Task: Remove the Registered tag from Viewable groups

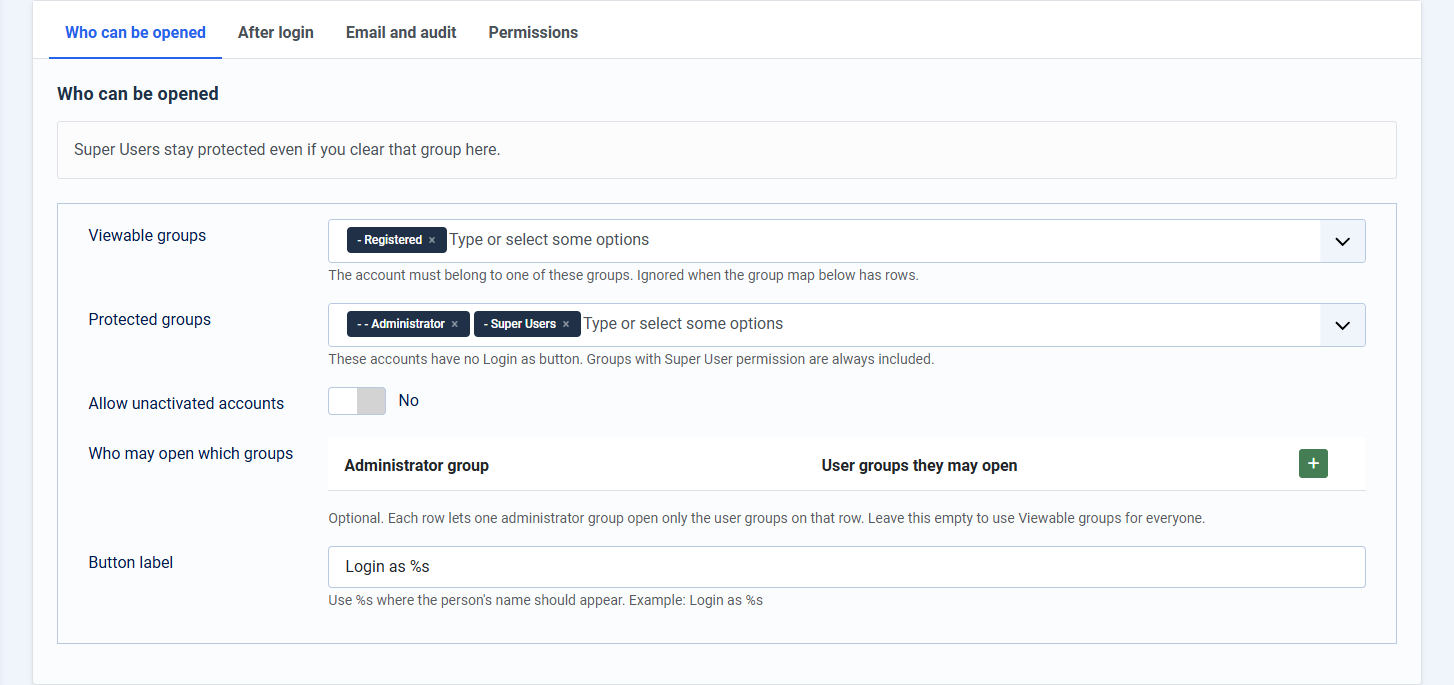Action: [432, 240]
